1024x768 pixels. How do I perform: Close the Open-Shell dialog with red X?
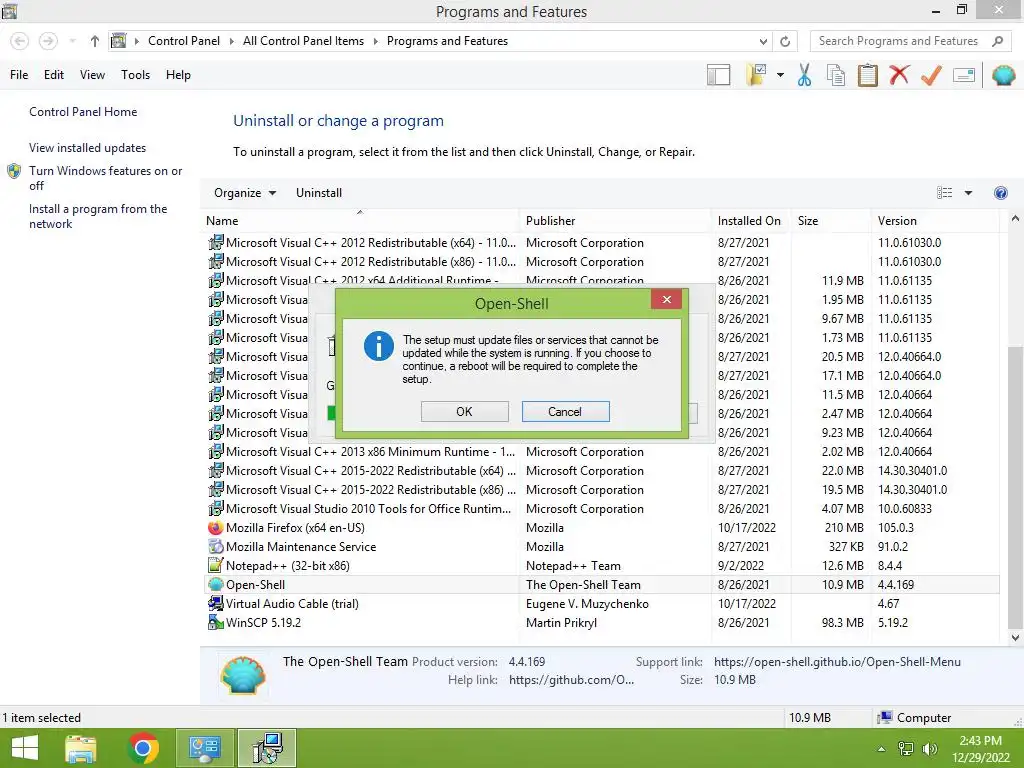pos(666,299)
